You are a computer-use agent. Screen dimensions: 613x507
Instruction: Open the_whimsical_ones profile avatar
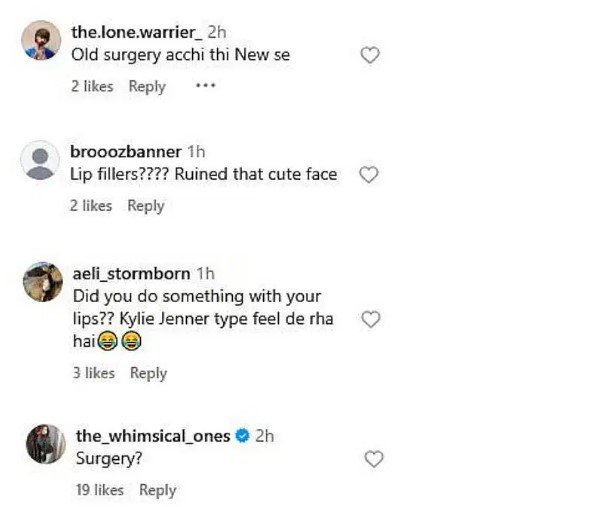46,444
